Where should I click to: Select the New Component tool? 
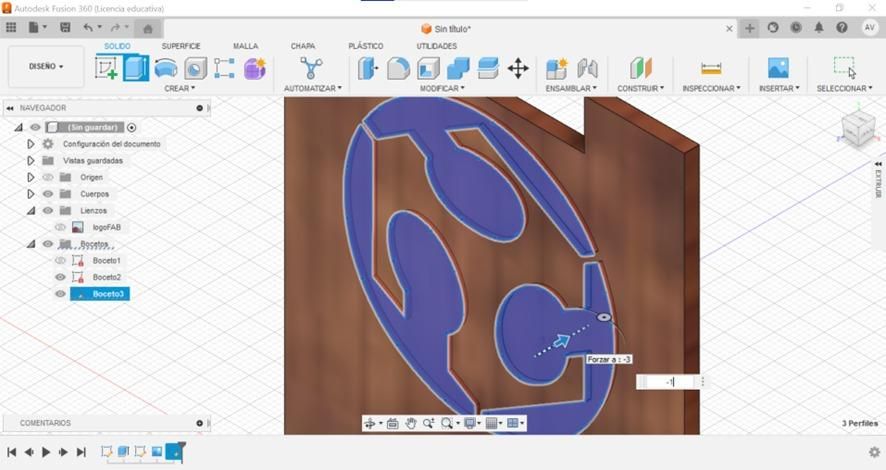[x=557, y=68]
